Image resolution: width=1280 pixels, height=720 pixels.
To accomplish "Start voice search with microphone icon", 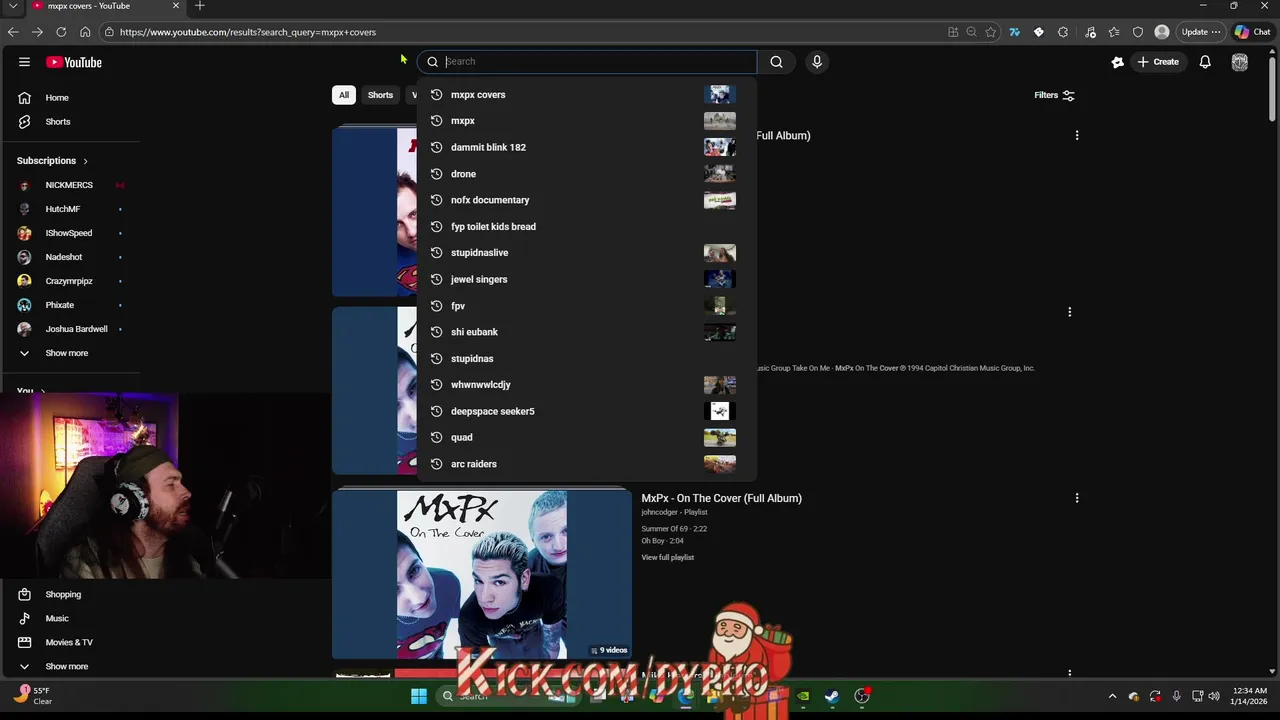I will [x=817, y=62].
